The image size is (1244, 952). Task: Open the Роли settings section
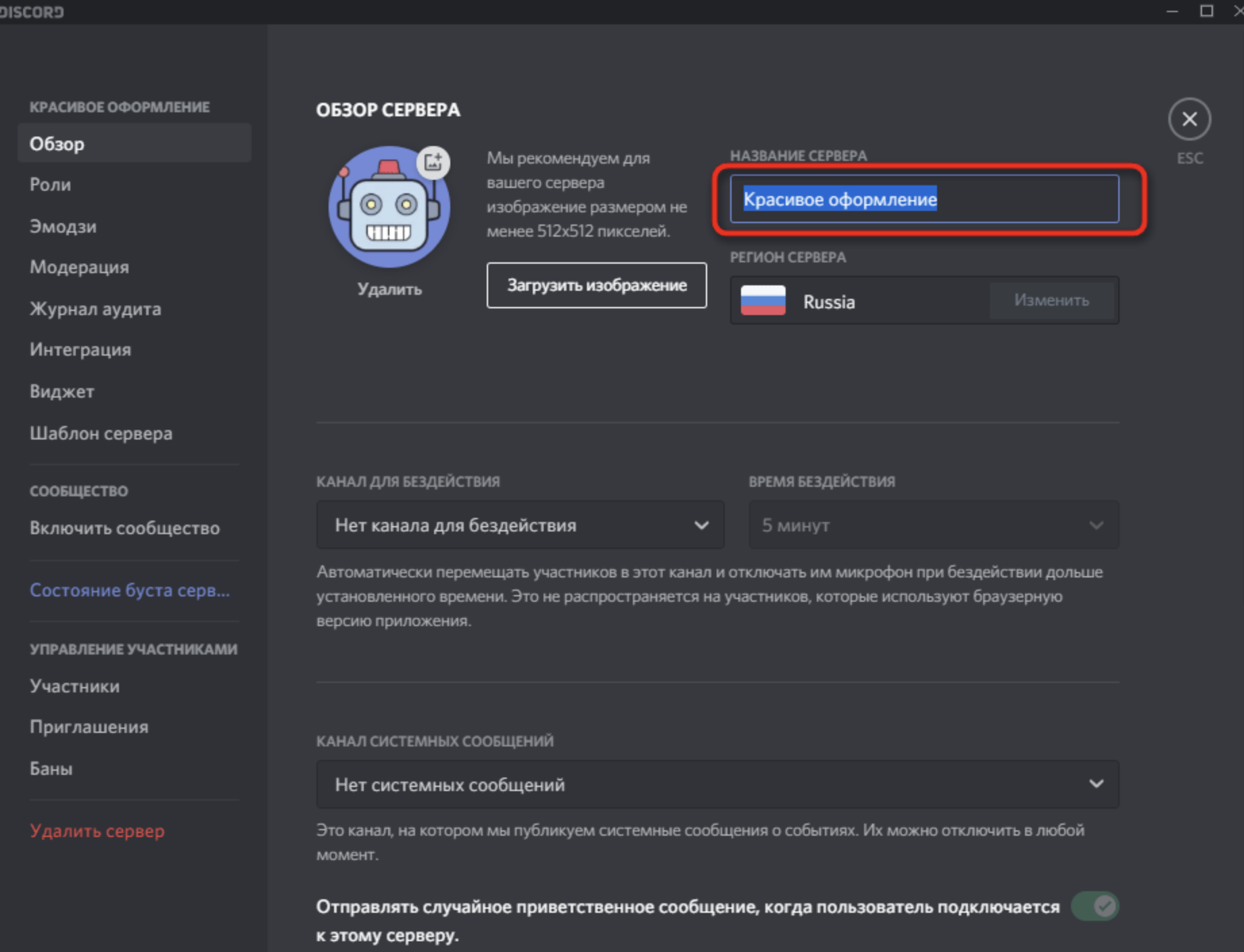51,185
